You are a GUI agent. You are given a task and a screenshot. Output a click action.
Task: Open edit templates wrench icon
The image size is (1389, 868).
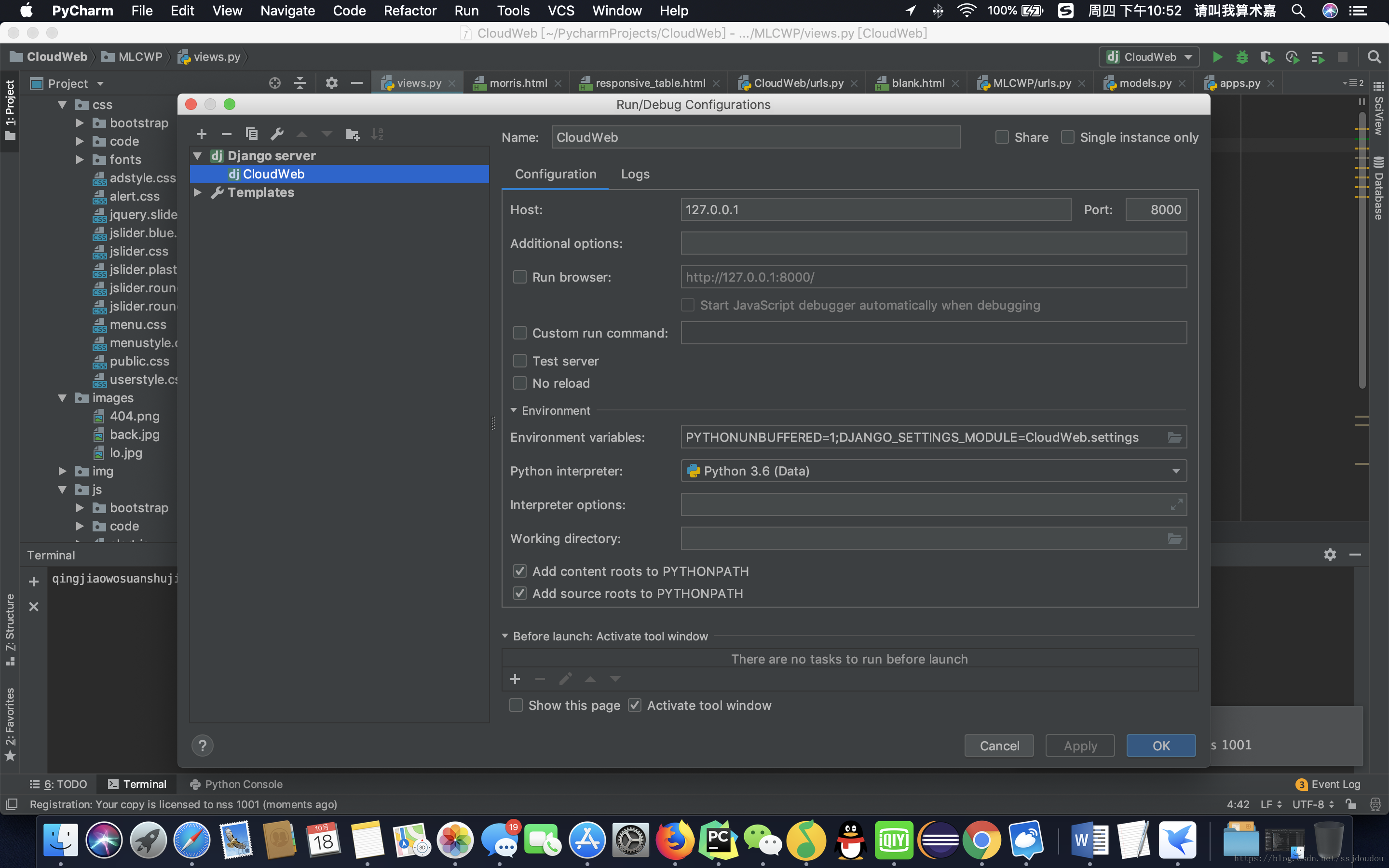(x=277, y=135)
